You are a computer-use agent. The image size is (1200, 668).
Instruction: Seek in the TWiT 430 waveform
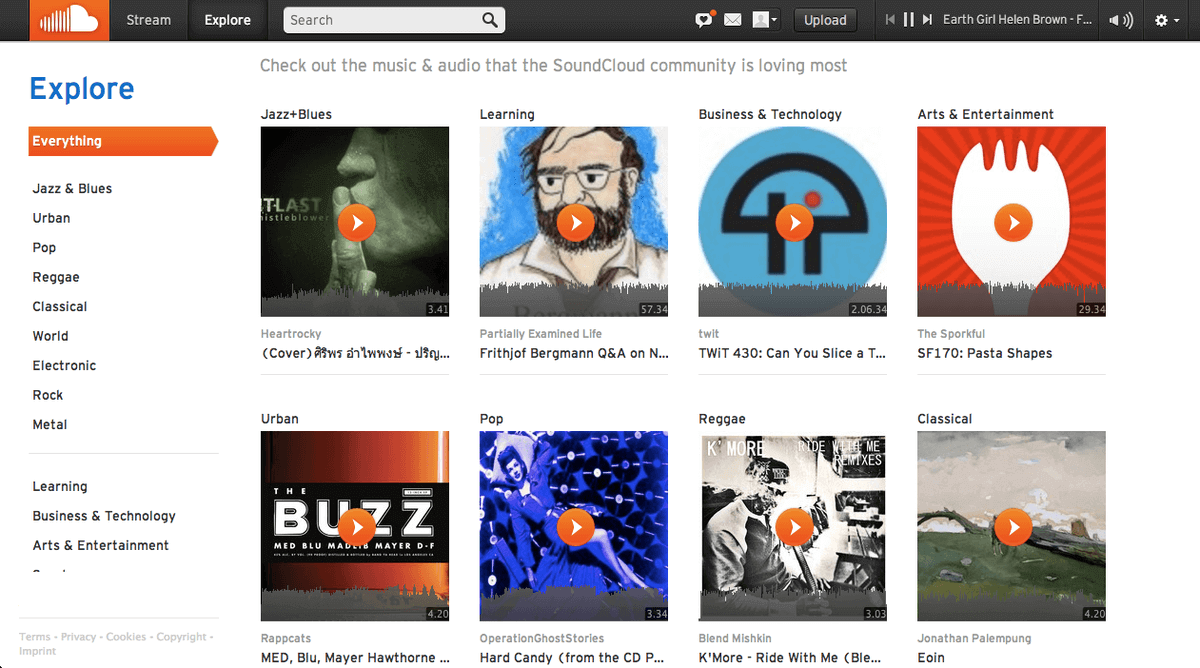[792, 298]
